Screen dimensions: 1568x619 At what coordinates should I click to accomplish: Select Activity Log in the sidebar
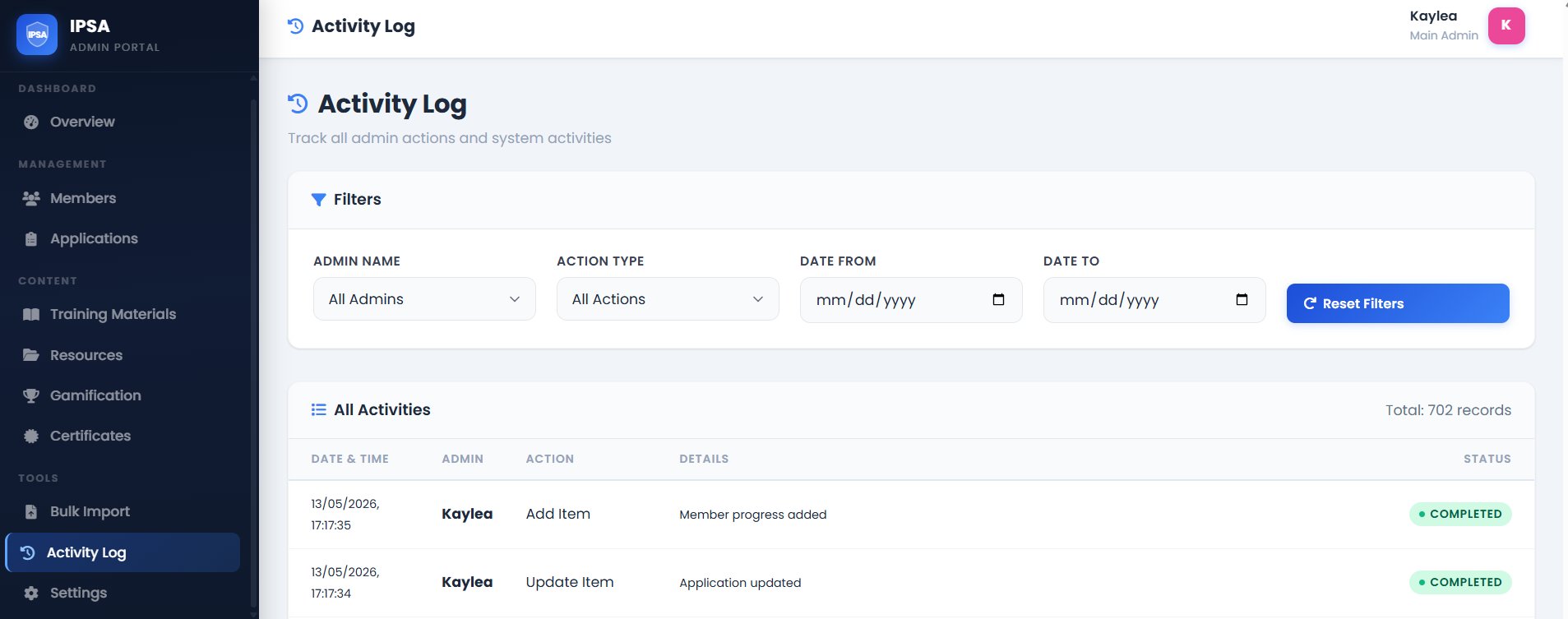pos(123,552)
